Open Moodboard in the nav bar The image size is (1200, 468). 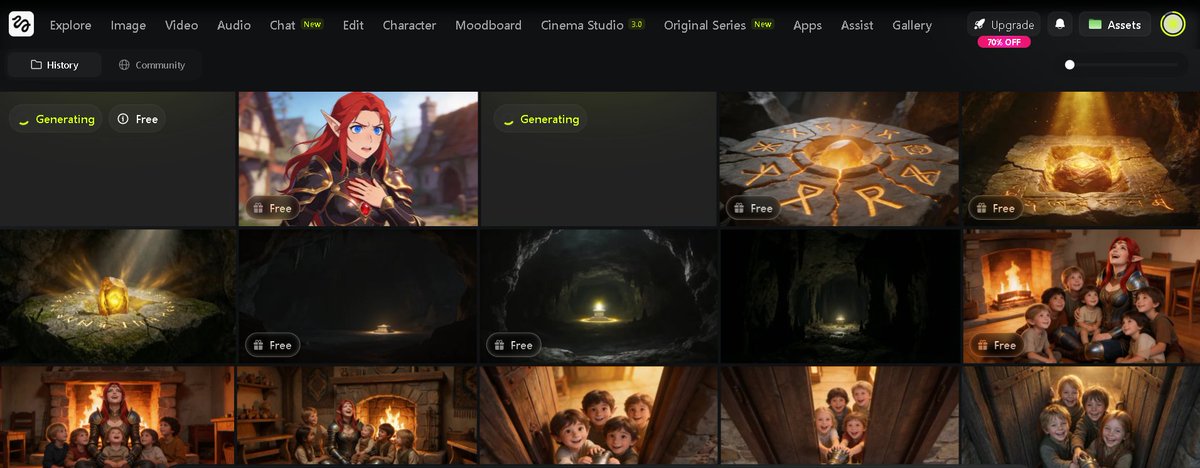pyautogui.click(x=488, y=25)
